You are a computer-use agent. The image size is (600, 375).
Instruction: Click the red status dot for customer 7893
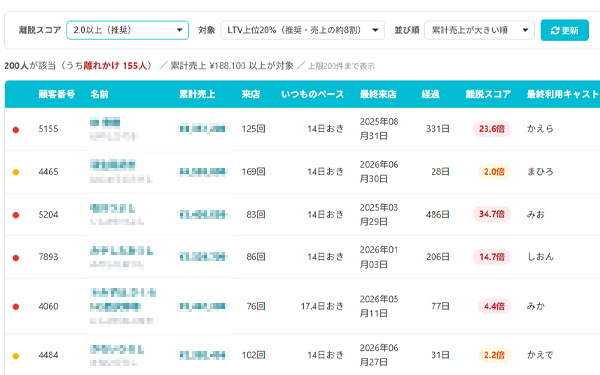pyautogui.click(x=16, y=258)
